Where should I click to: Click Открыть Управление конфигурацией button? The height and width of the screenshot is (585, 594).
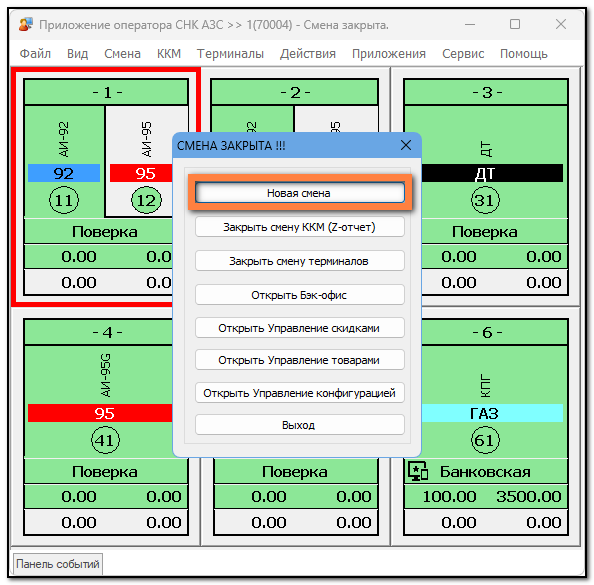300,393
